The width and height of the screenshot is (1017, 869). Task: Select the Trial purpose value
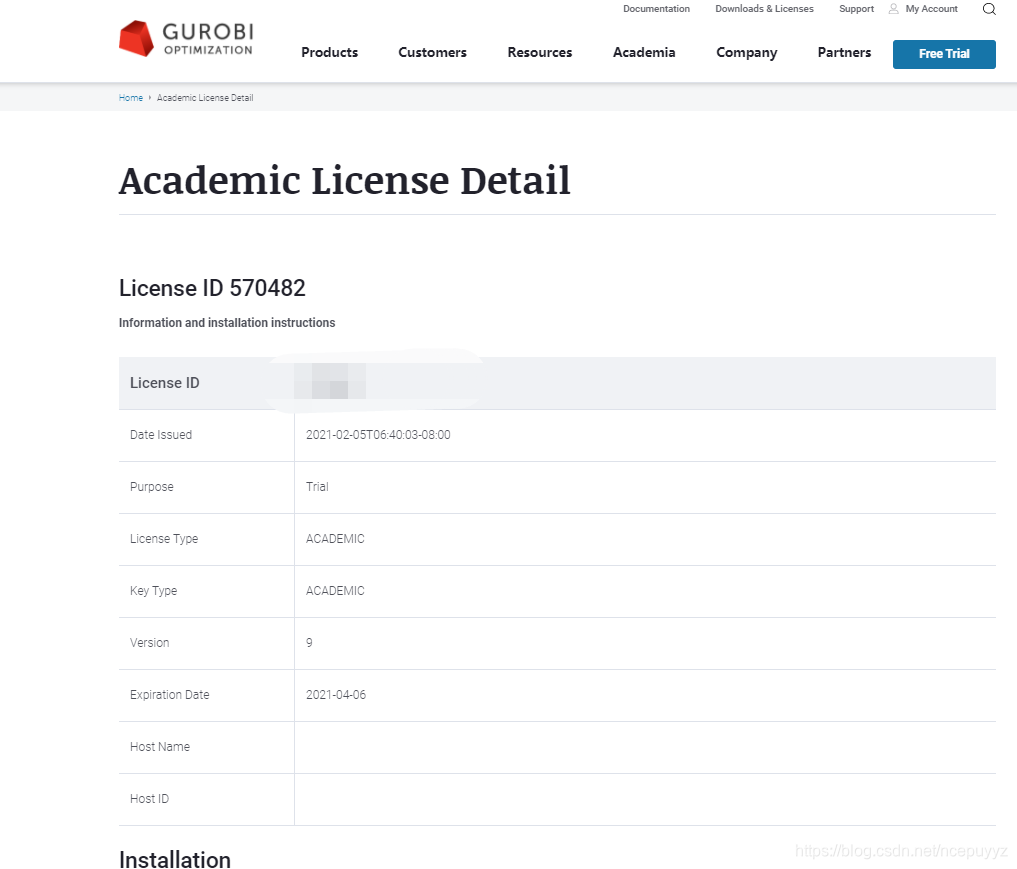317,487
